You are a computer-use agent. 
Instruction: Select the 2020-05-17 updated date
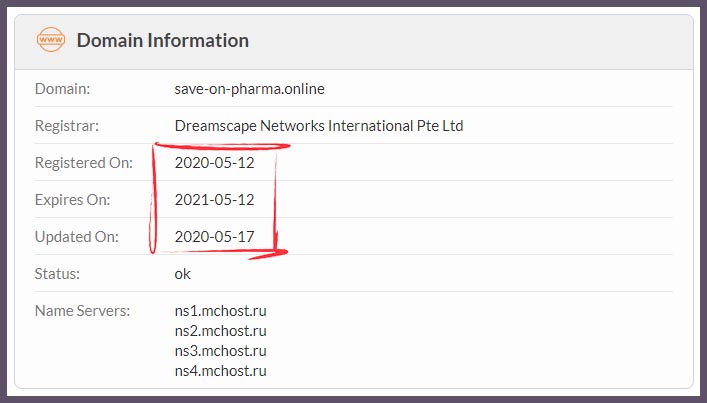(215, 237)
